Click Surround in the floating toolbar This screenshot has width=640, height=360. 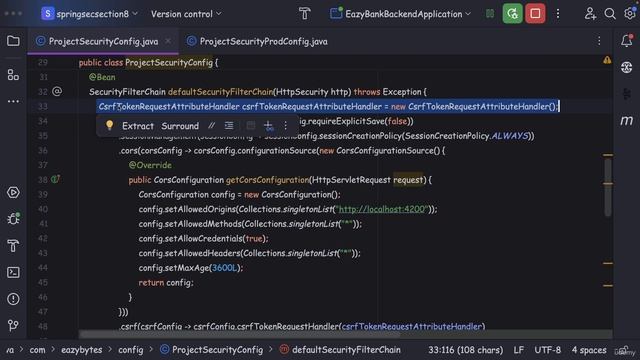[180, 126]
